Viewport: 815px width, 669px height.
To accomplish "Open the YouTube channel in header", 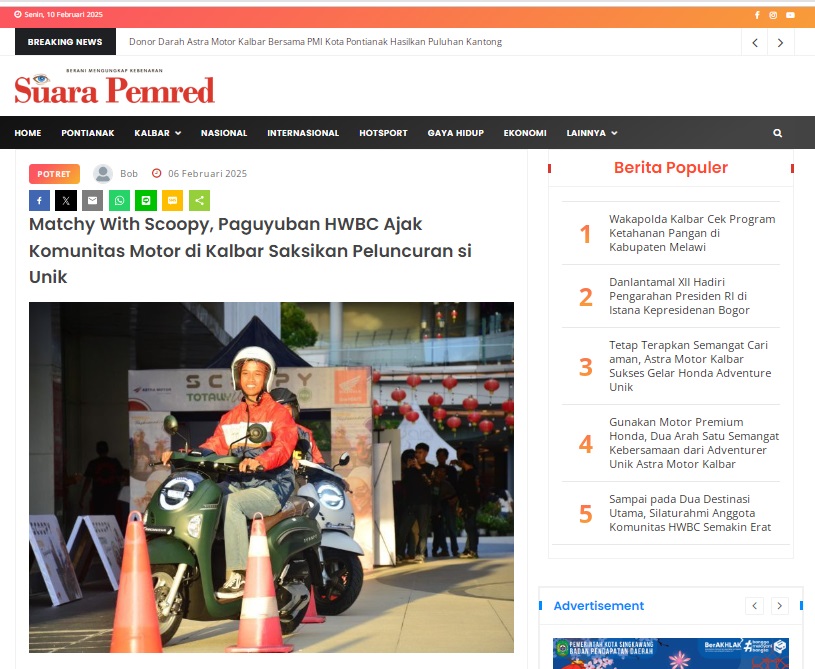I will click(790, 15).
